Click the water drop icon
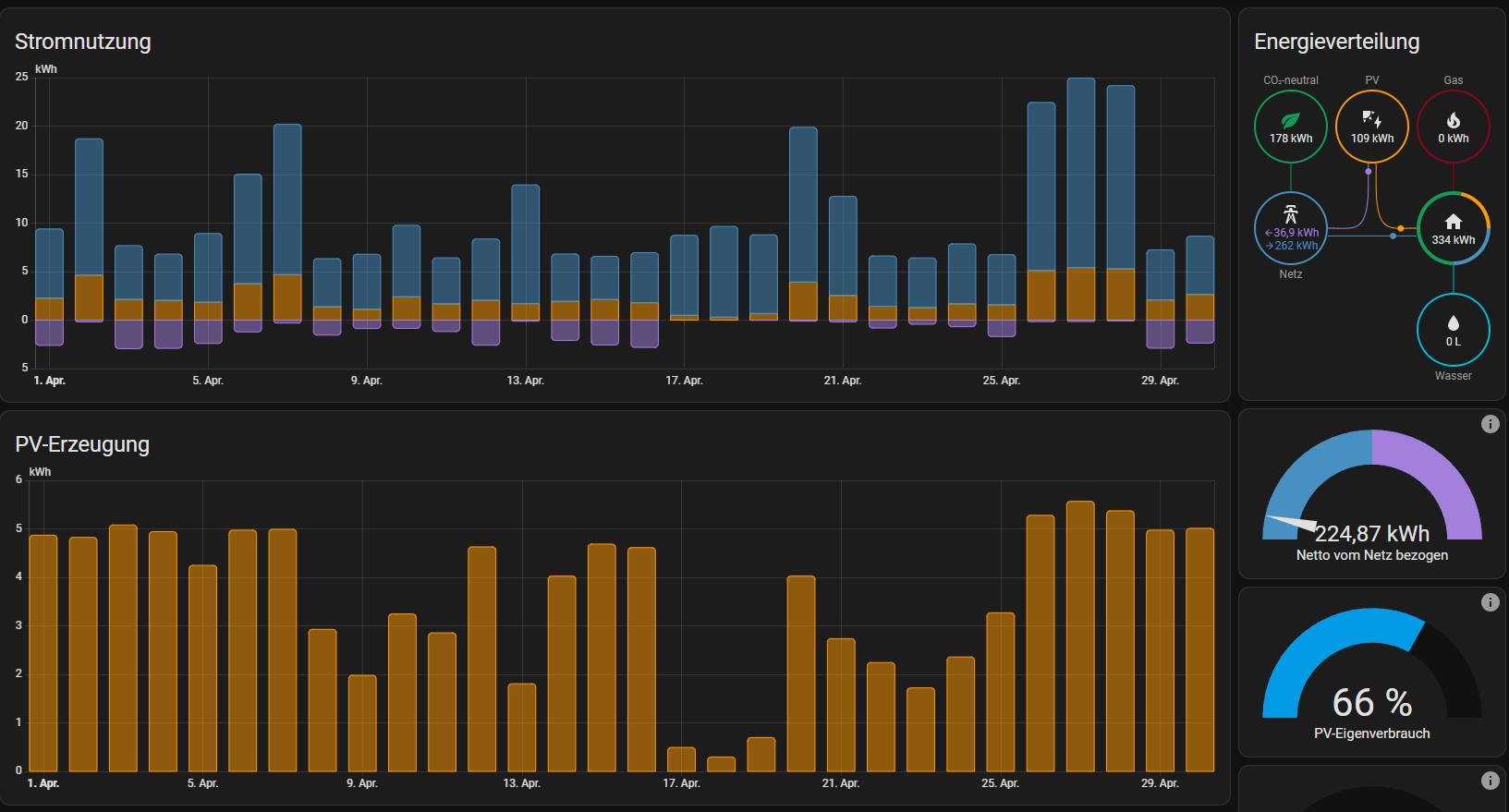 pos(1454,322)
